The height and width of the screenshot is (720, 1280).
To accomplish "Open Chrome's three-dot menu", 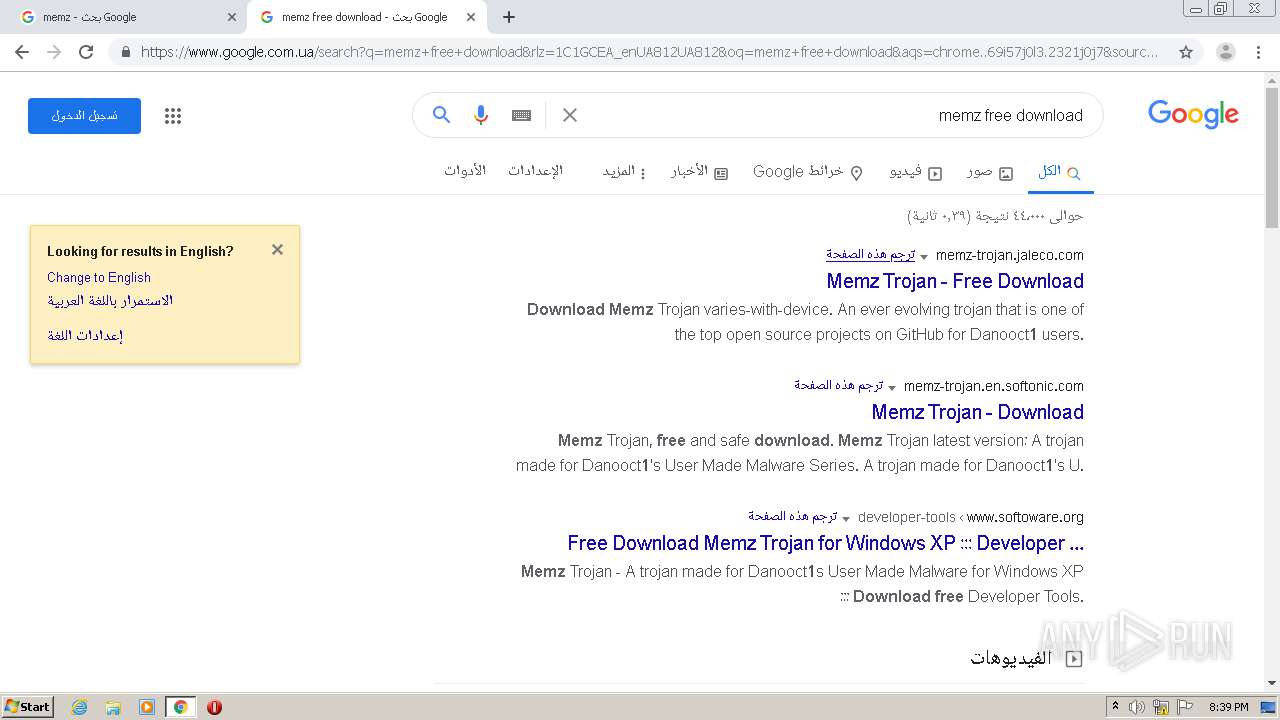I will (x=1258, y=52).
